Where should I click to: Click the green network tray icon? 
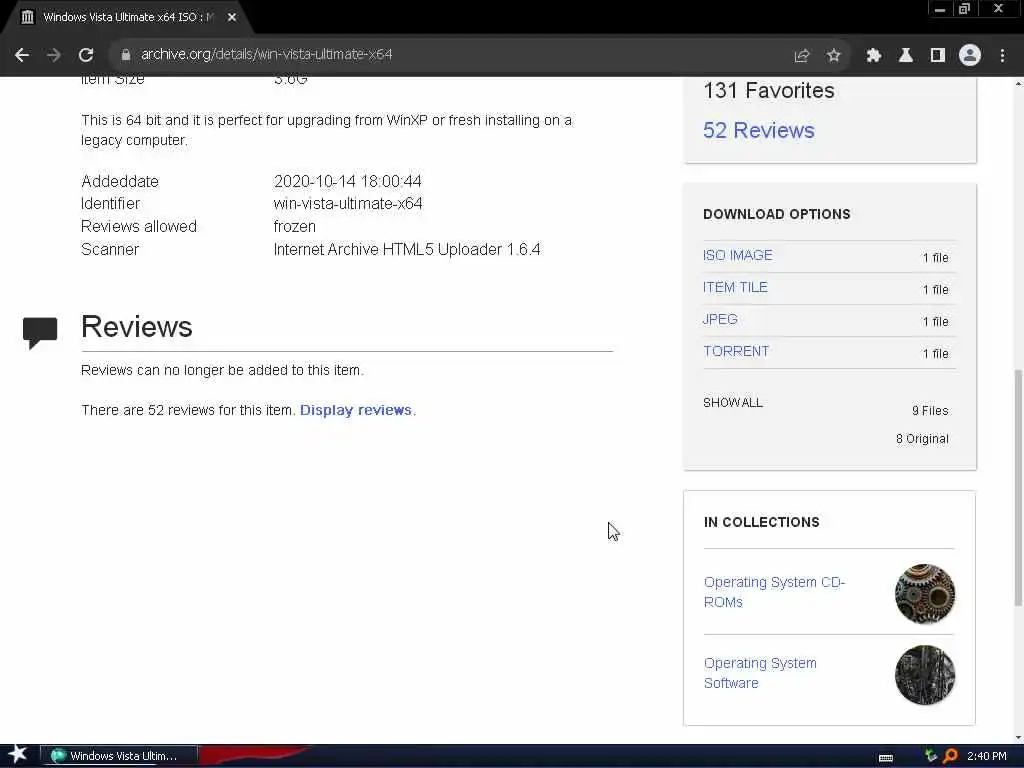tap(931, 756)
